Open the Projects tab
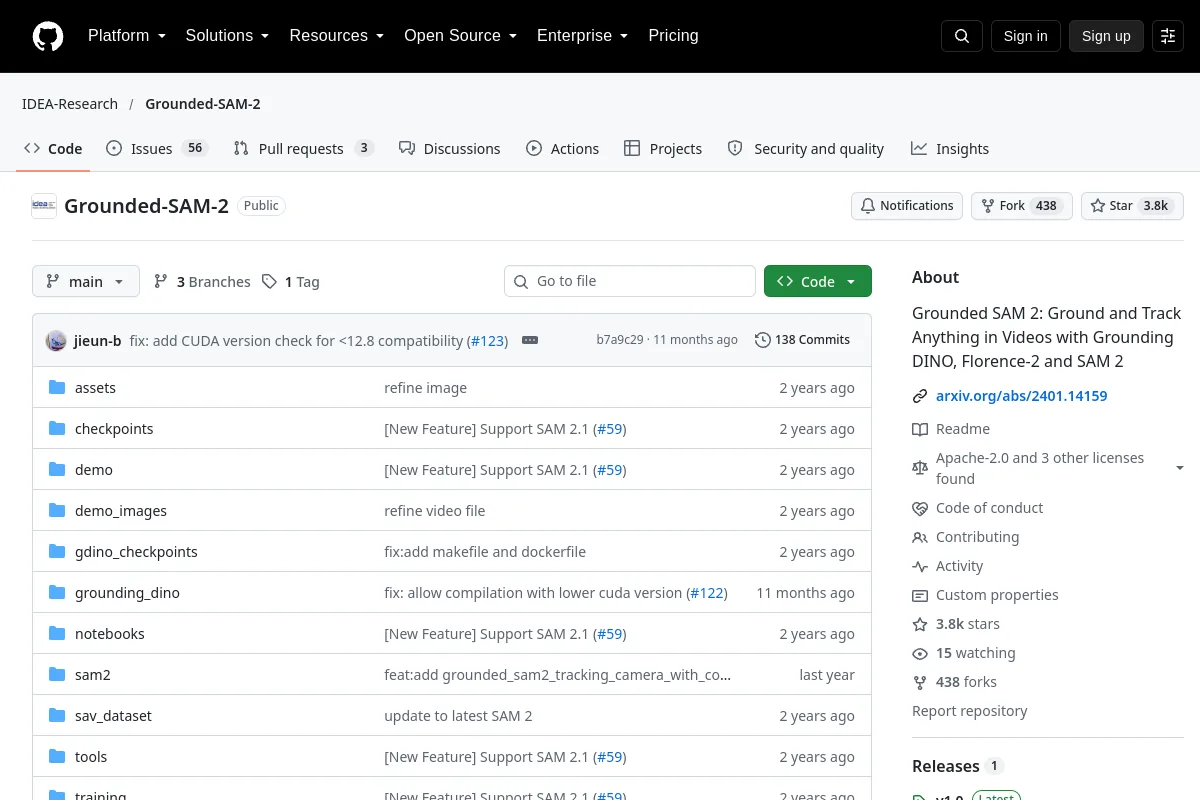Screen dimensions: 1200x800 click(x=663, y=148)
